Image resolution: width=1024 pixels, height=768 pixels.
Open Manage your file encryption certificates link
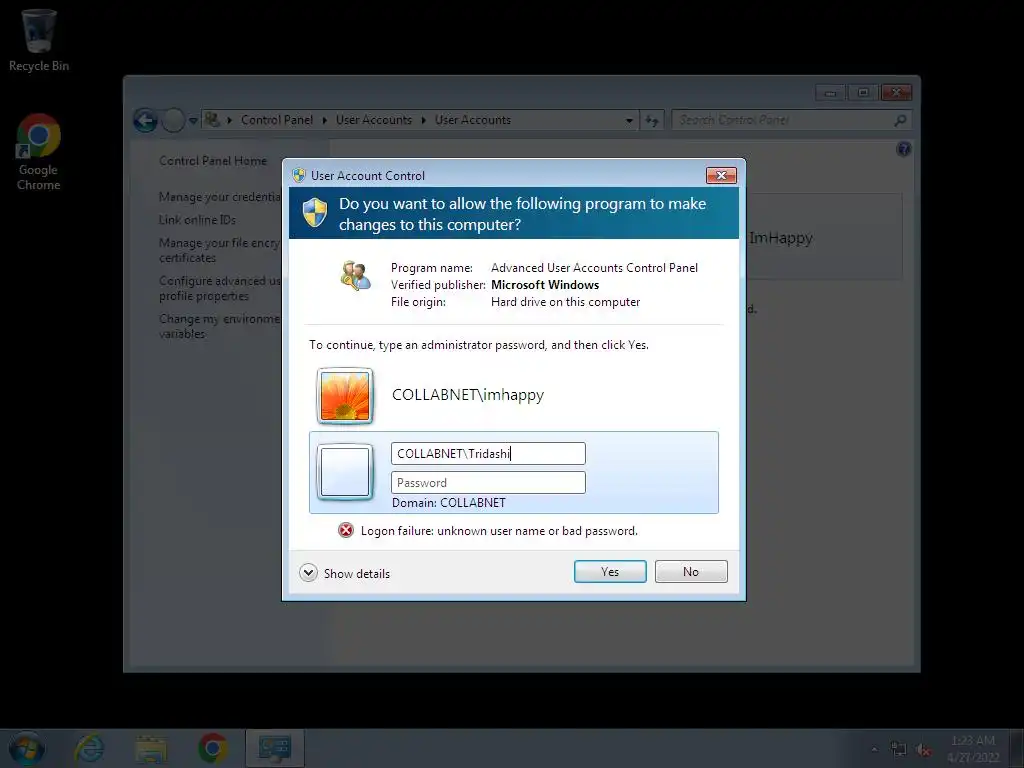click(x=219, y=250)
